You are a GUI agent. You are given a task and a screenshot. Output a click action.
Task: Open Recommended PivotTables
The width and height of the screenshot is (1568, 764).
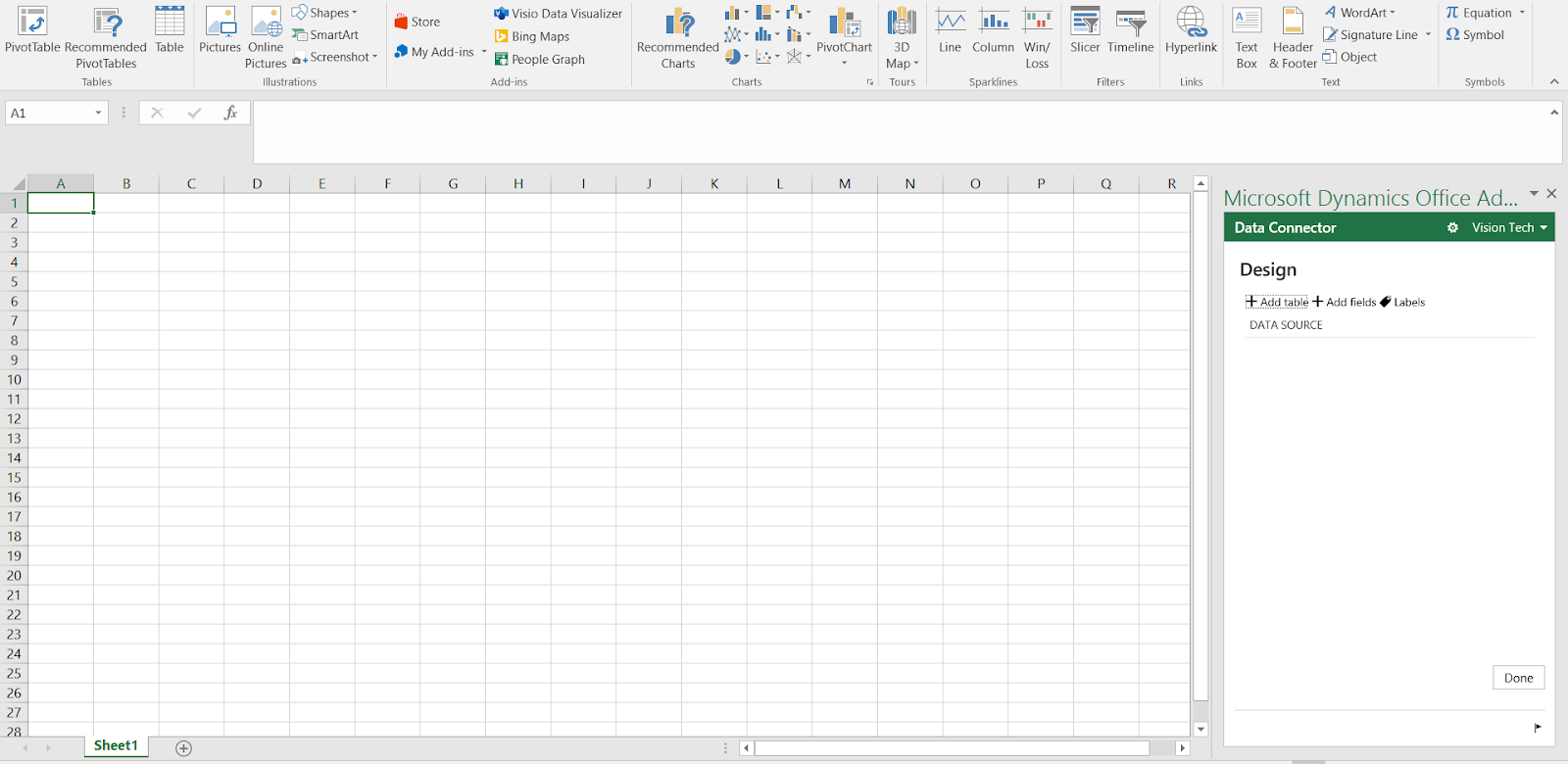click(x=106, y=38)
